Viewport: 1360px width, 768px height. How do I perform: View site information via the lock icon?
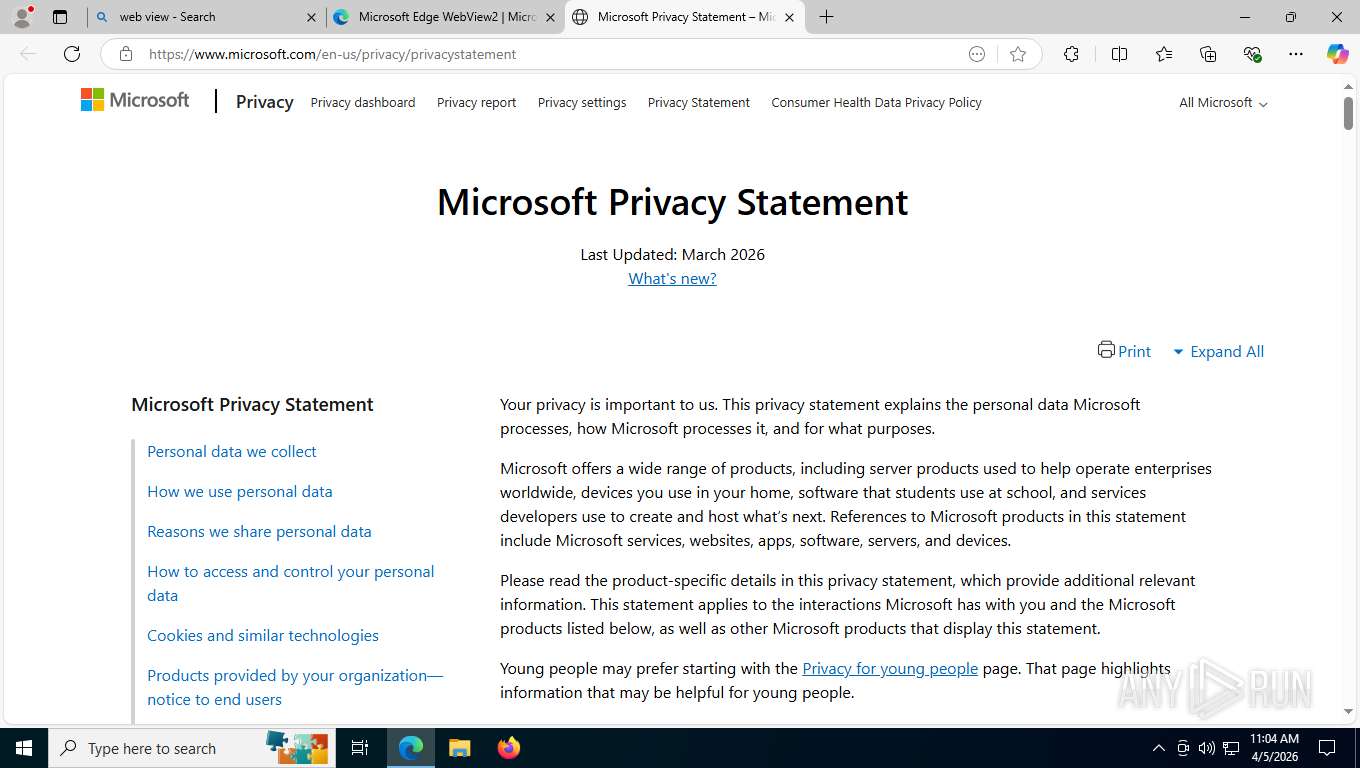point(126,54)
